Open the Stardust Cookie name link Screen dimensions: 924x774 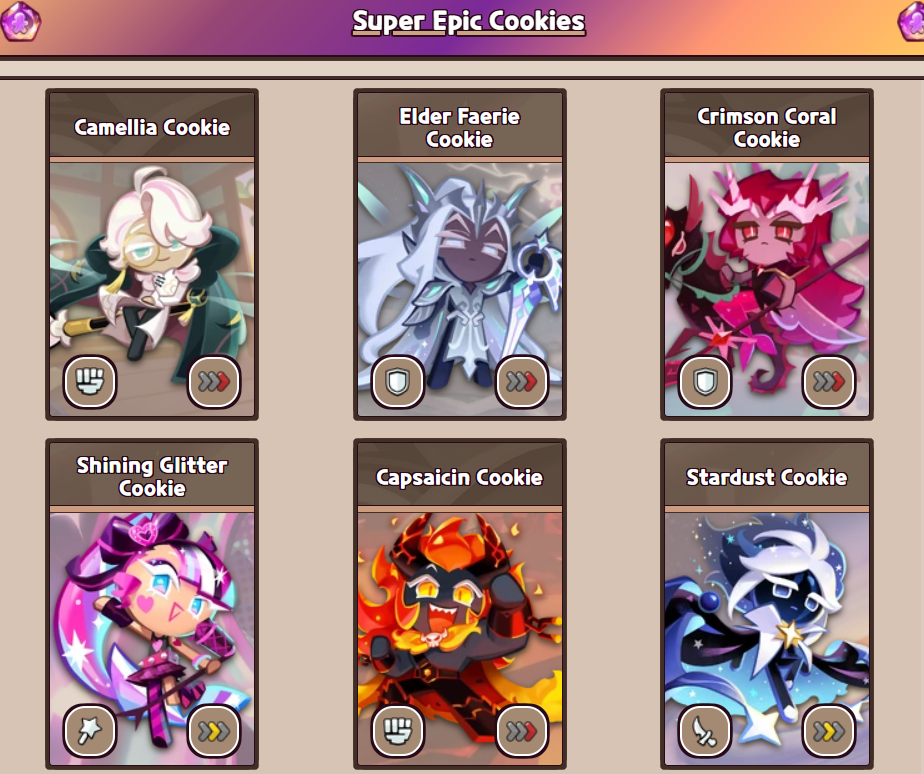coord(767,477)
